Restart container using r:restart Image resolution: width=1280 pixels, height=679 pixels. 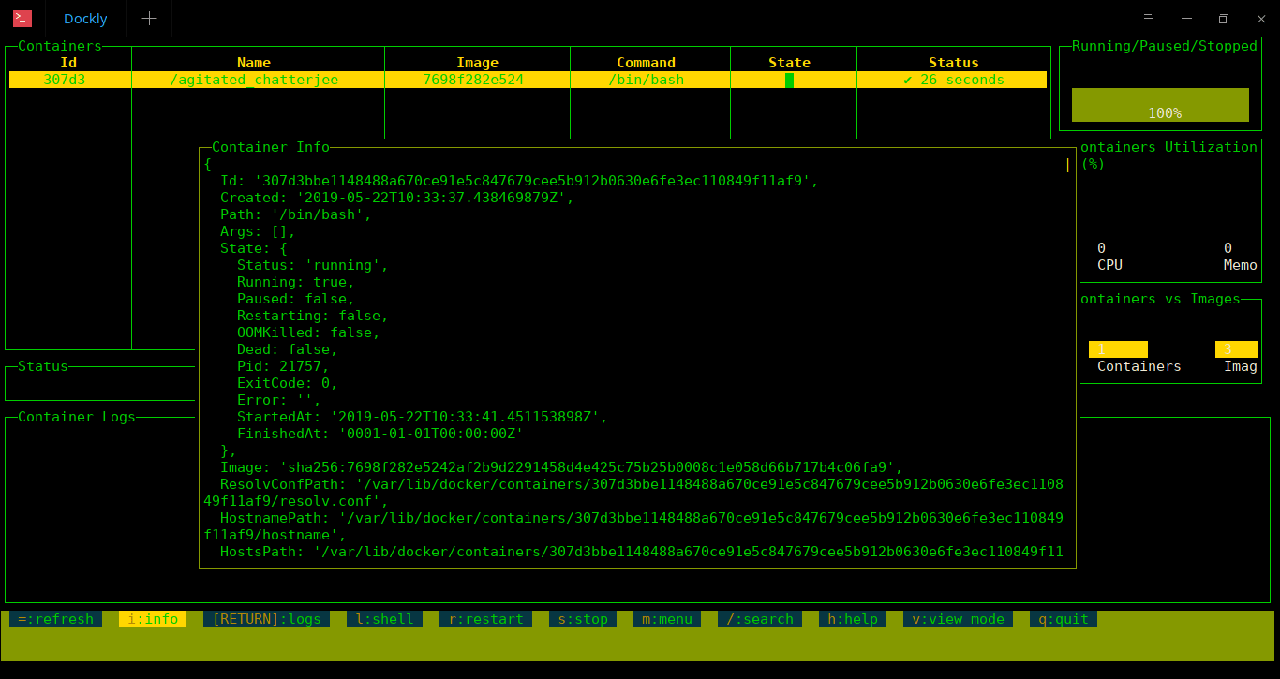[x=486, y=619]
